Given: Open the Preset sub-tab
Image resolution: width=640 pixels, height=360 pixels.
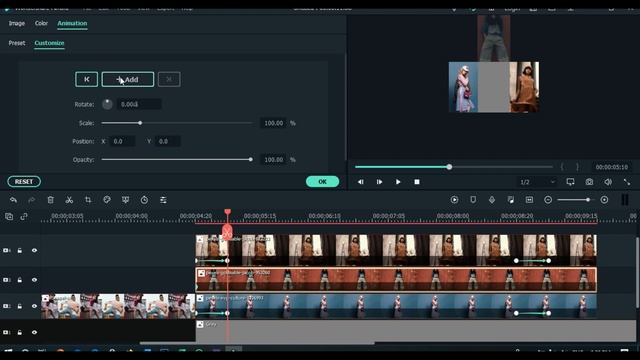Looking at the screenshot, I should (x=17, y=43).
